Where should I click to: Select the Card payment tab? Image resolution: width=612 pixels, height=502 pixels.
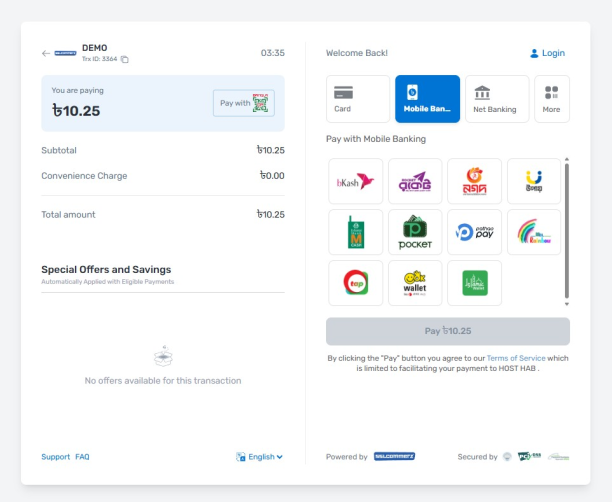[x=358, y=99]
